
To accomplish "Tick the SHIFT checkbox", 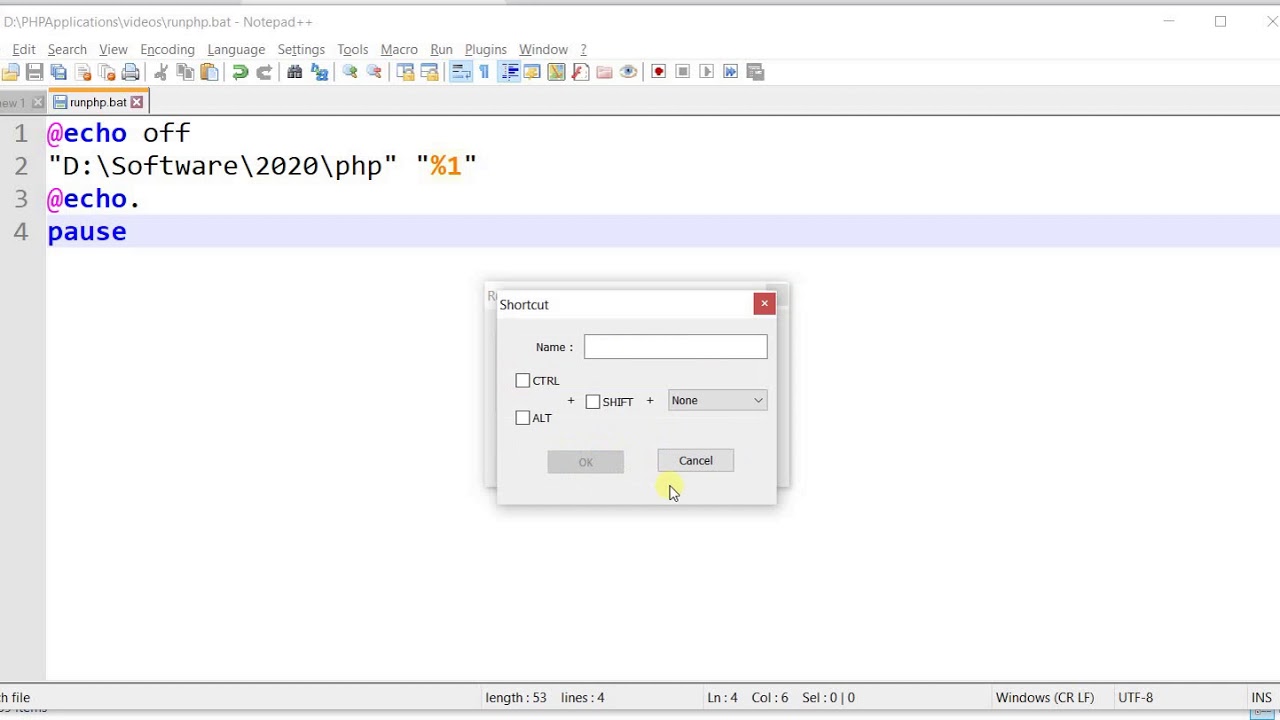I will pos(593,402).
